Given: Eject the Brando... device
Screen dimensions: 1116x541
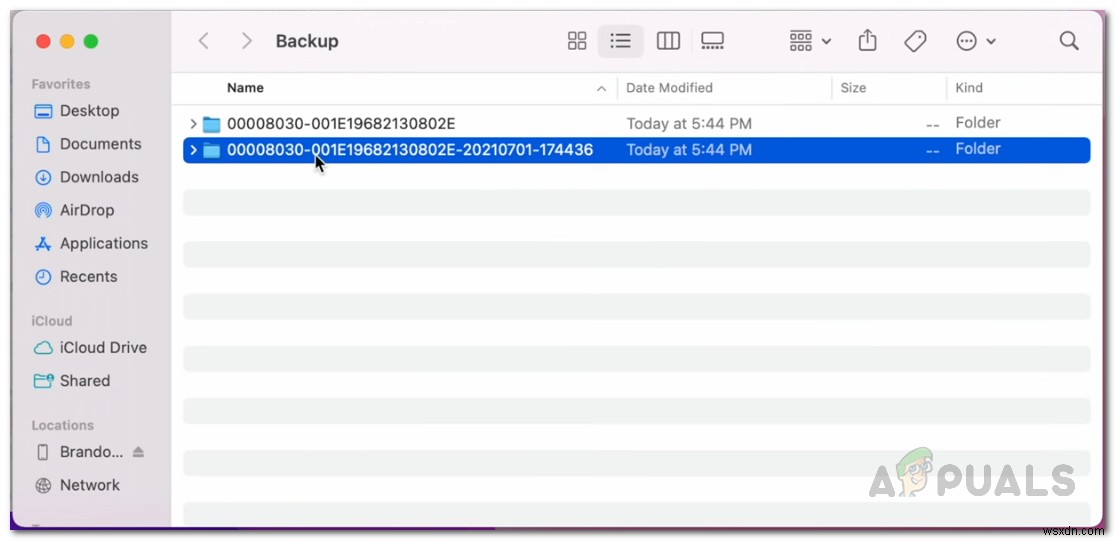Looking at the screenshot, I should click(x=138, y=452).
